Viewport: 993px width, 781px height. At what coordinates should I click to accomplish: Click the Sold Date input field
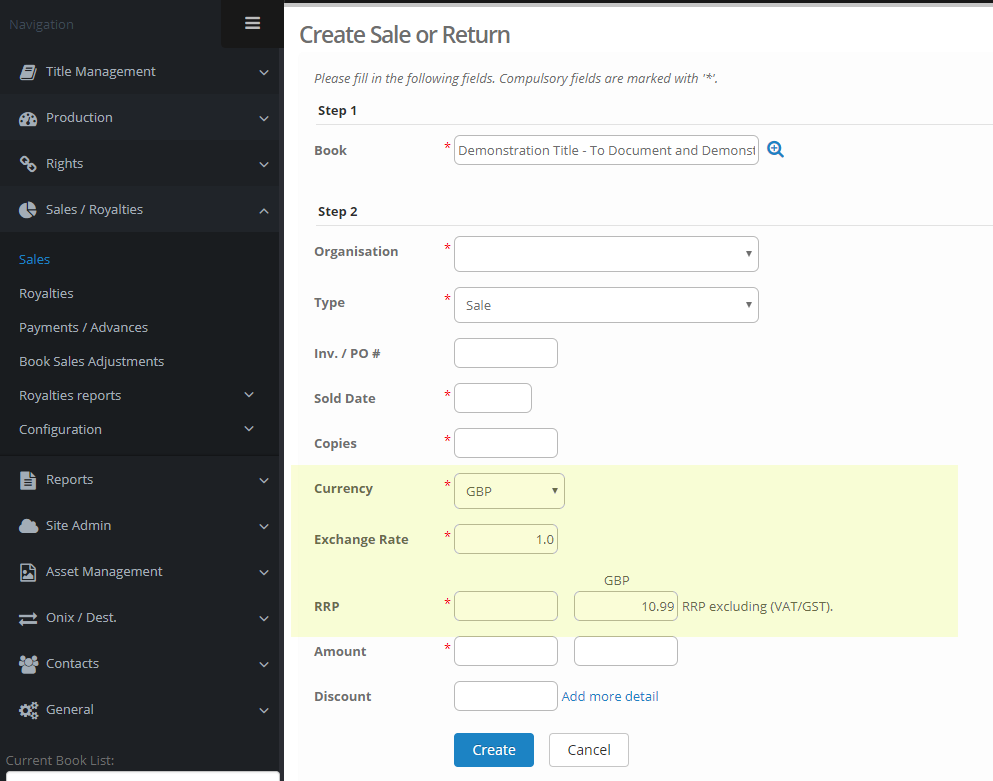(x=493, y=398)
